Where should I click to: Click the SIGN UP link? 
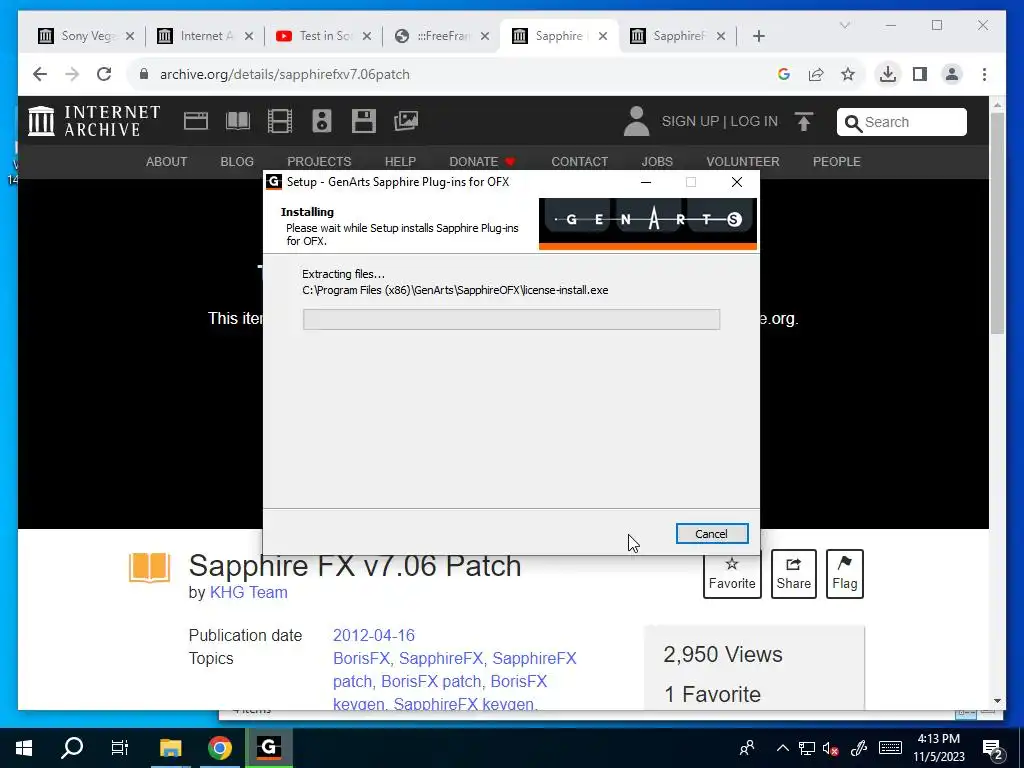(x=690, y=121)
